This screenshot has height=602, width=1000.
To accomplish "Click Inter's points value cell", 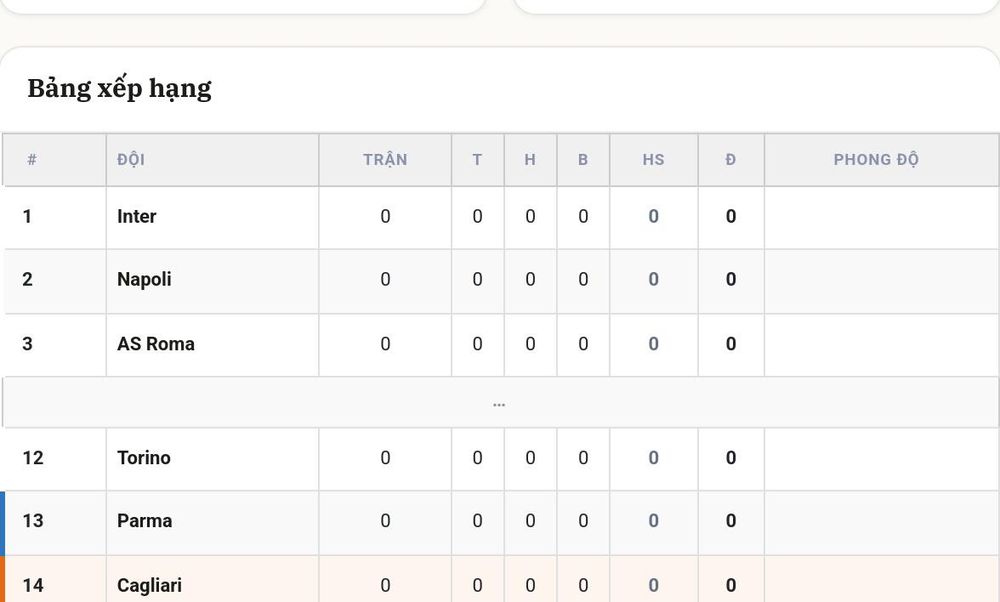I will click(731, 217).
